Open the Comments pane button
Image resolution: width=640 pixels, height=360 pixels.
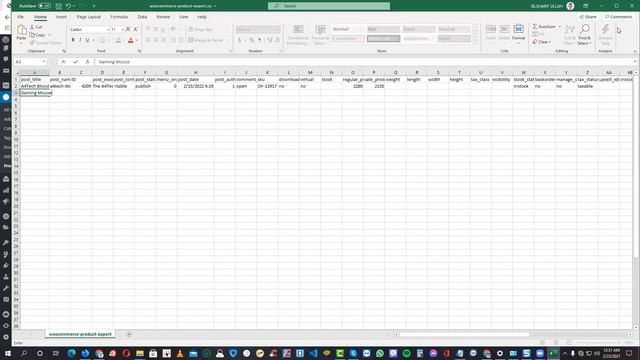[x=618, y=17]
